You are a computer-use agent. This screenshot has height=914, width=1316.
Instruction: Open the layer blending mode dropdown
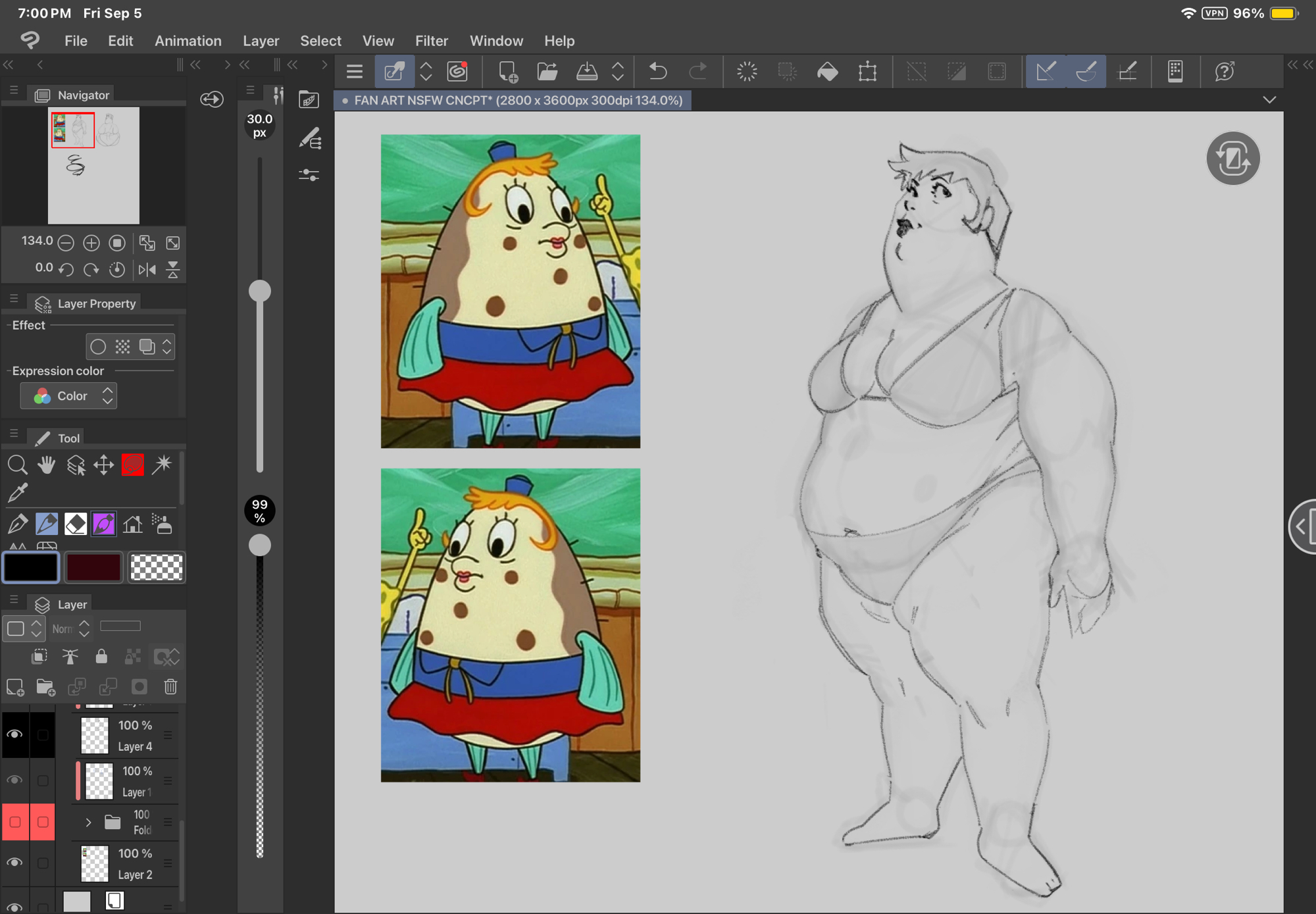coord(71,628)
